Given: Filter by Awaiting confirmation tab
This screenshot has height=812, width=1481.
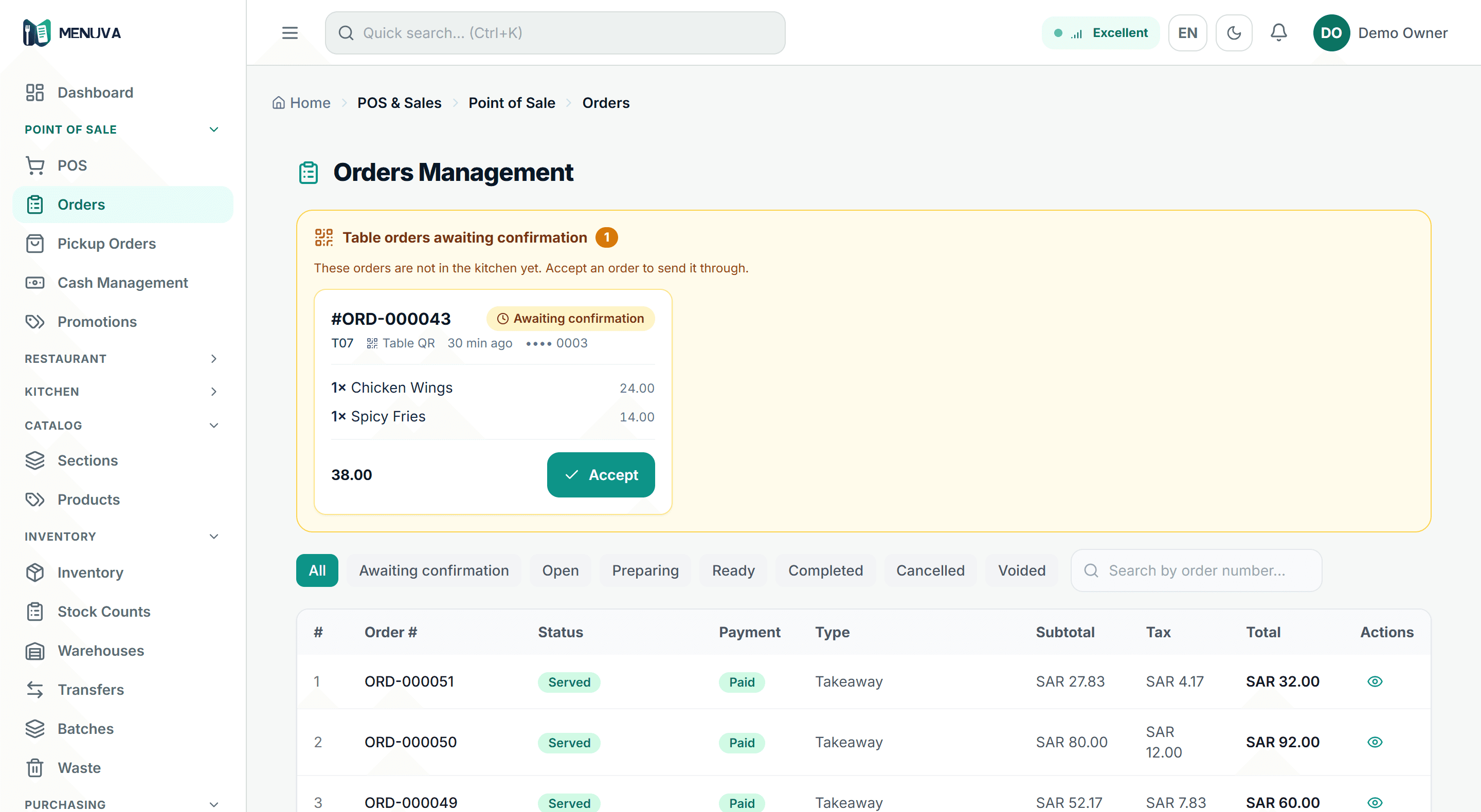Looking at the screenshot, I should pos(434,570).
